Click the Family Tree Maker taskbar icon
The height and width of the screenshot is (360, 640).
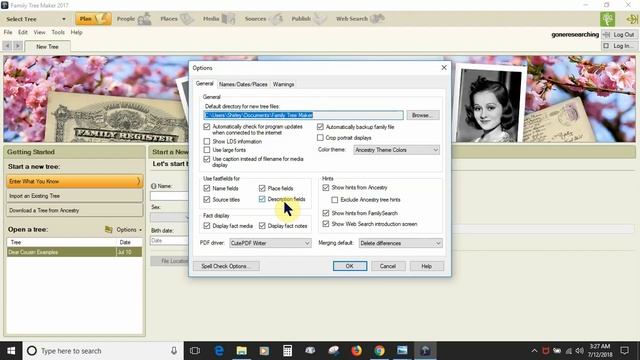(x=425, y=351)
